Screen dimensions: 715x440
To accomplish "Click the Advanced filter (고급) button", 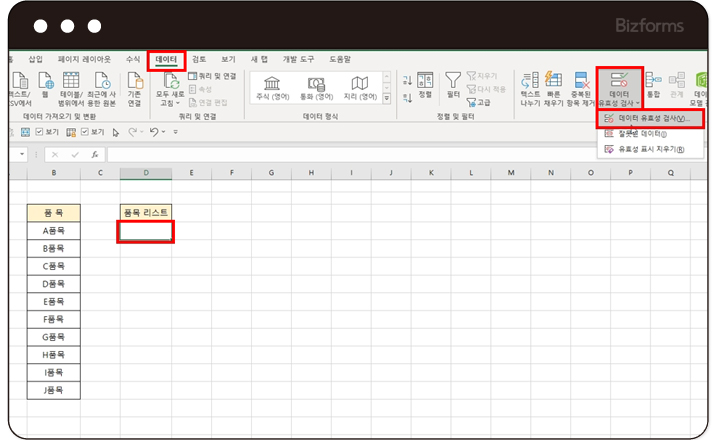I will 480,102.
